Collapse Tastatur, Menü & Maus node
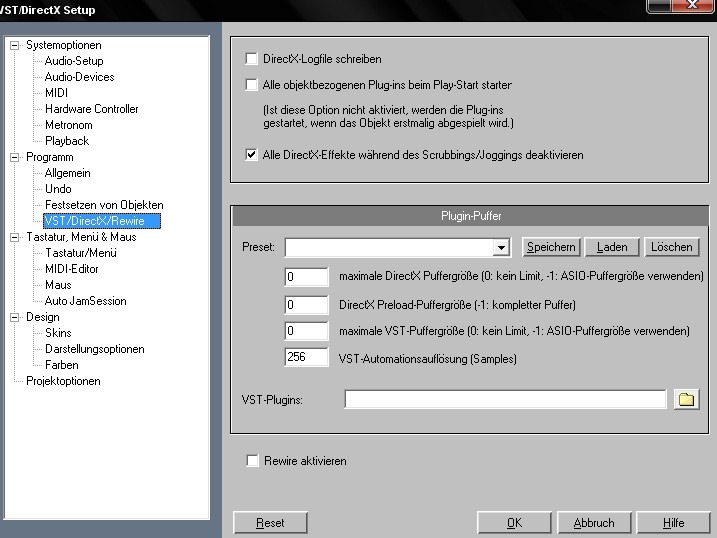The width and height of the screenshot is (717, 538). (15, 237)
